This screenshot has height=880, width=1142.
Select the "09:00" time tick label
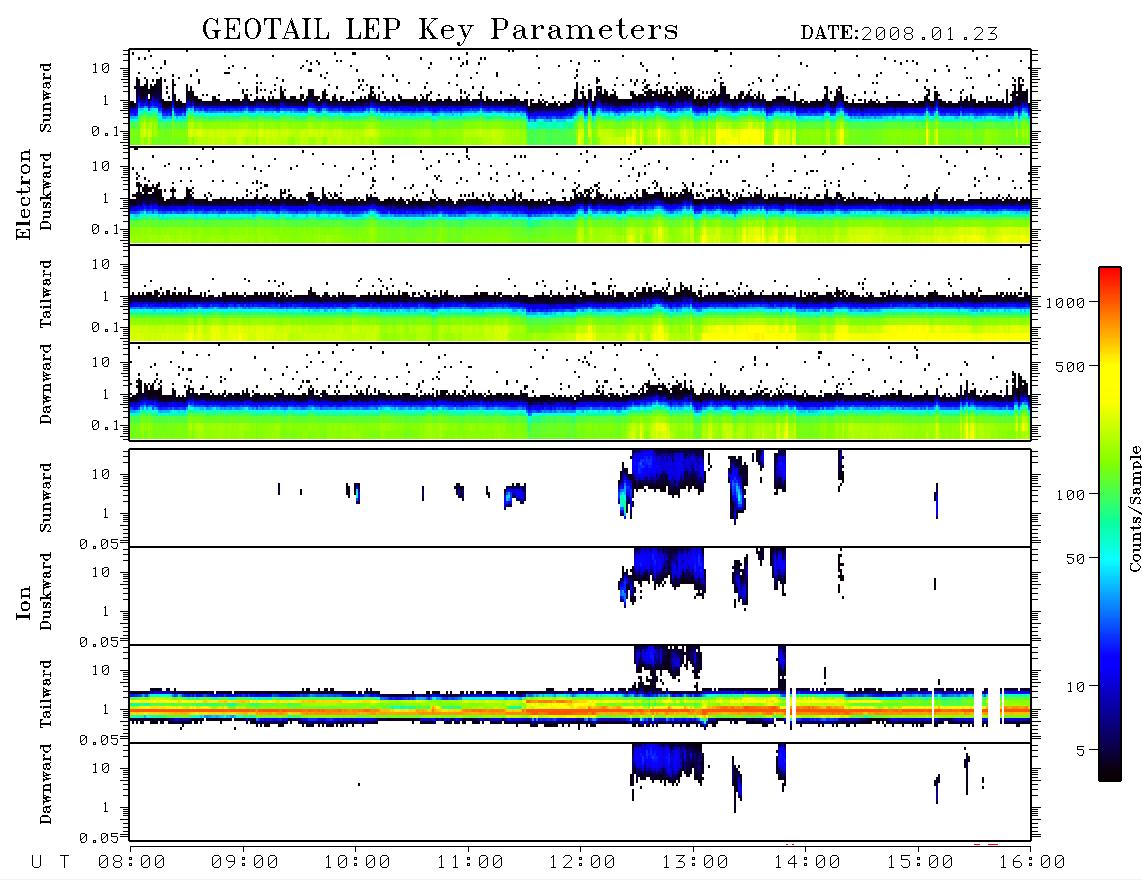[x=245, y=863]
